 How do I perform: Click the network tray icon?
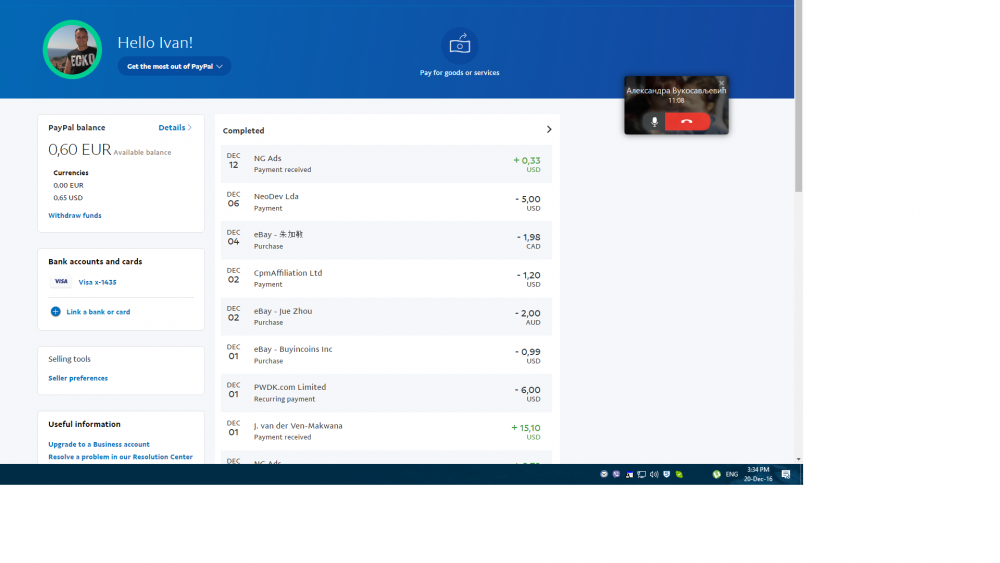(x=642, y=474)
